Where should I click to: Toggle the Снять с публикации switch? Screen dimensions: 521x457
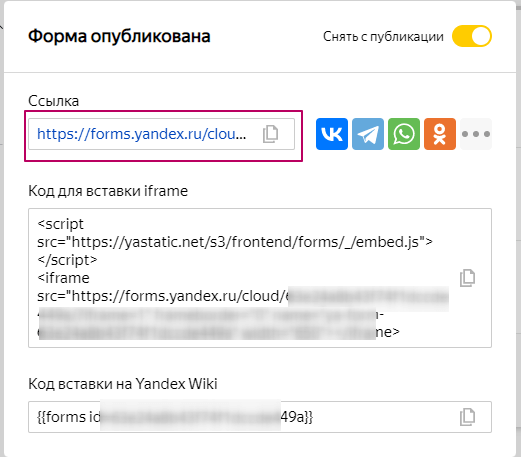[x=472, y=36]
